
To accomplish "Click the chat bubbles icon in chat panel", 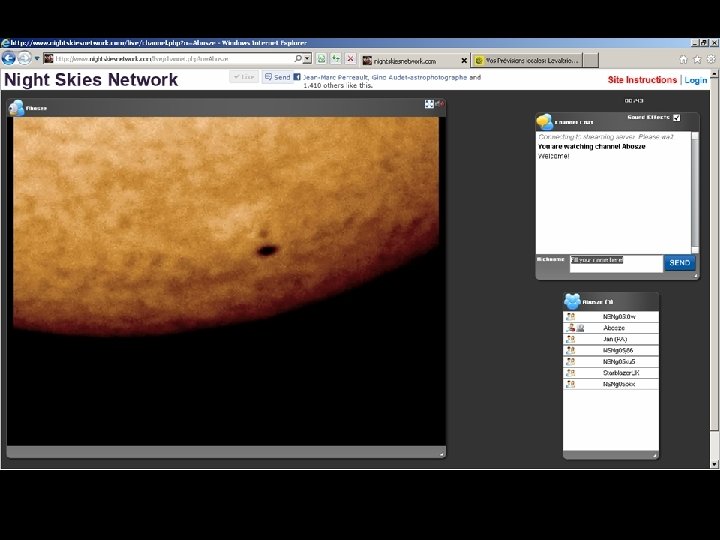I will 544,121.
